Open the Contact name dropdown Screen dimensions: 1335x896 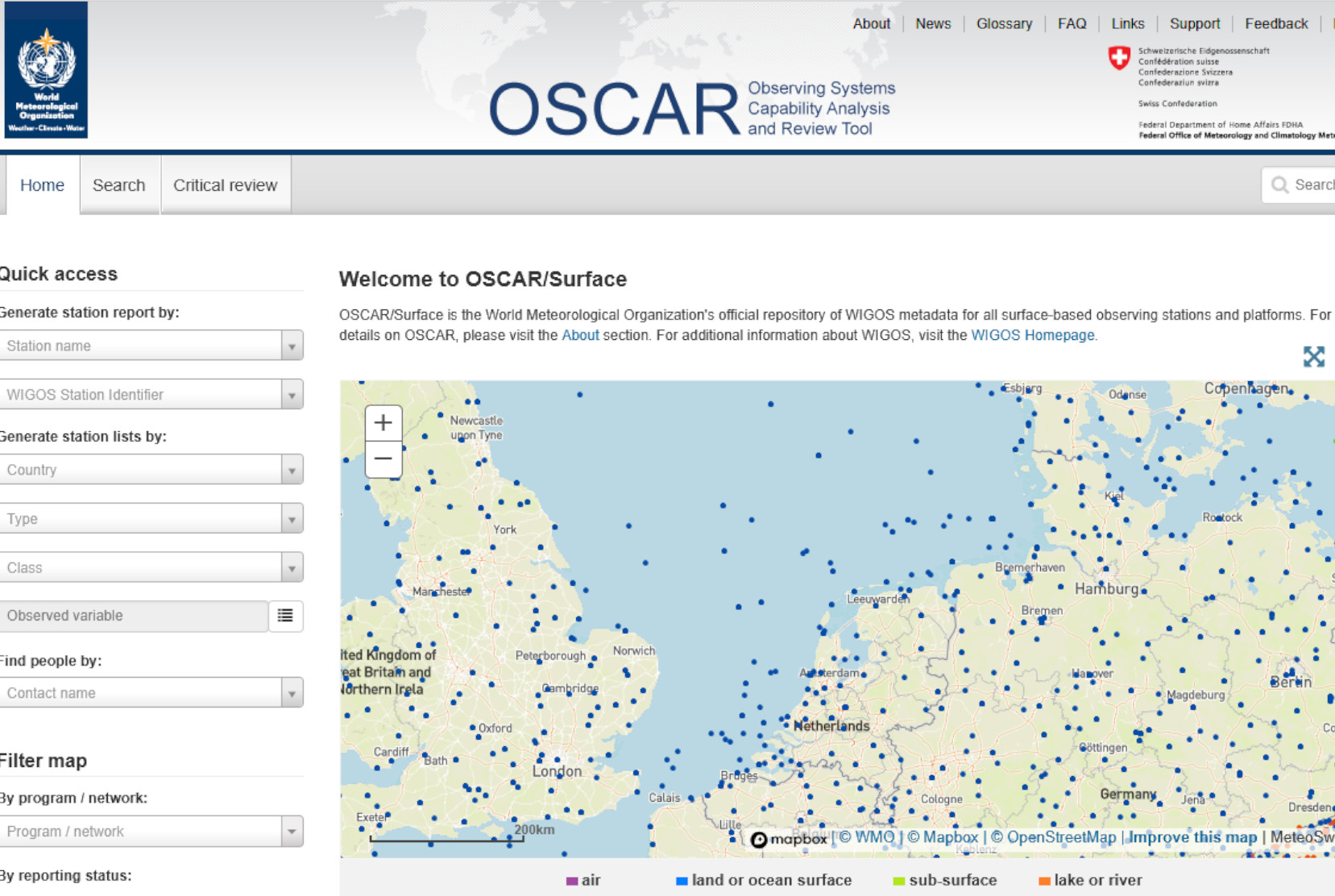pos(151,693)
